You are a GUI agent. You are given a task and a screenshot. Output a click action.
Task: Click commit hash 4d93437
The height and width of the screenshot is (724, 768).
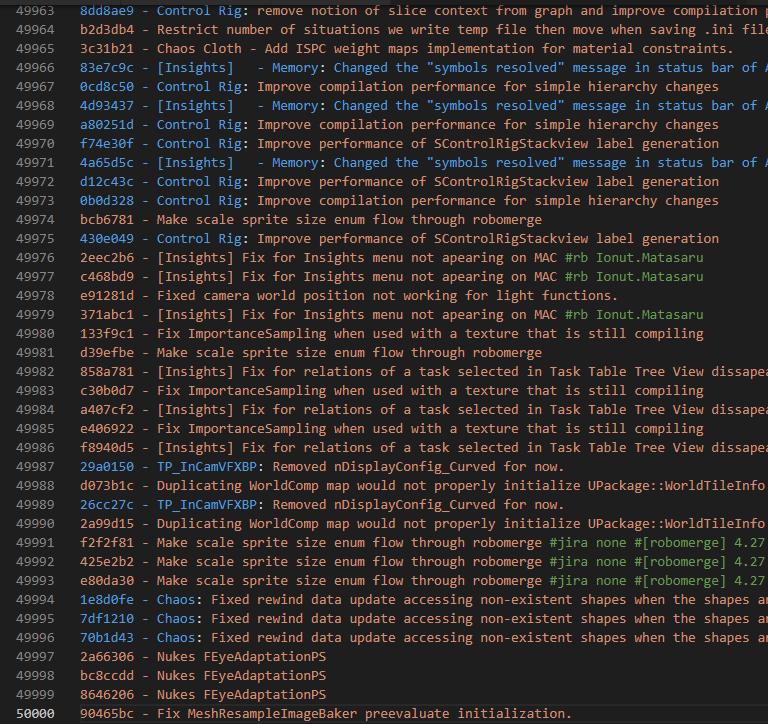[x=107, y=106]
